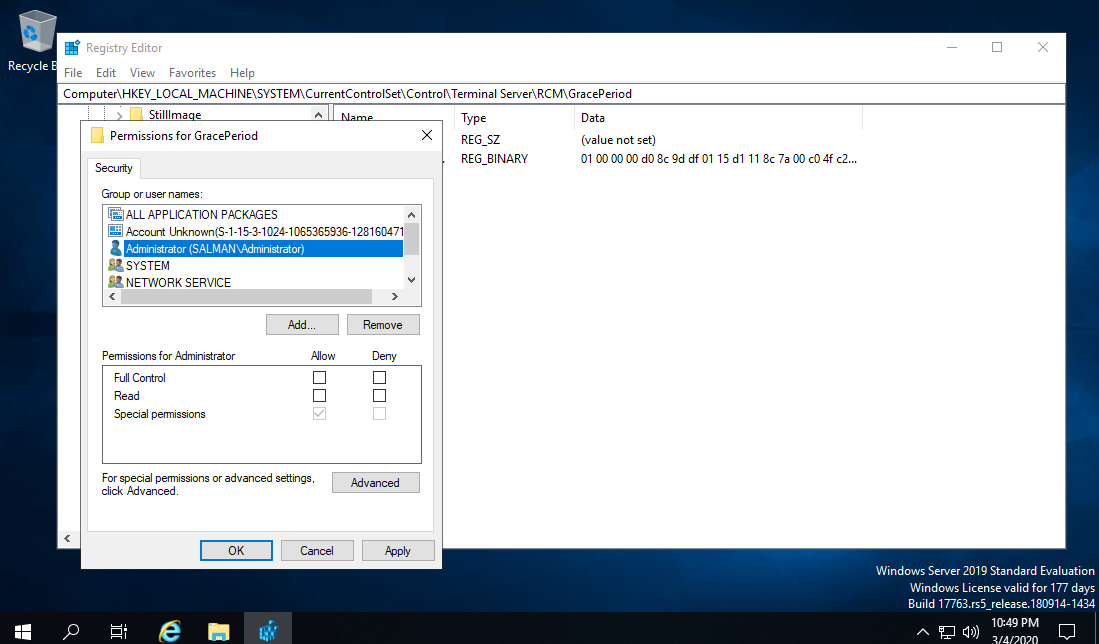Click the NETWORK SERVICE group icon
This screenshot has width=1099, height=644.
coord(116,282)
